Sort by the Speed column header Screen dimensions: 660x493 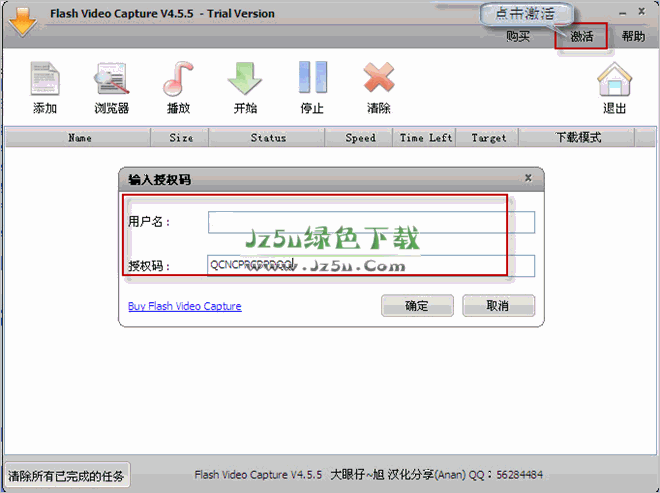(359, 138)
